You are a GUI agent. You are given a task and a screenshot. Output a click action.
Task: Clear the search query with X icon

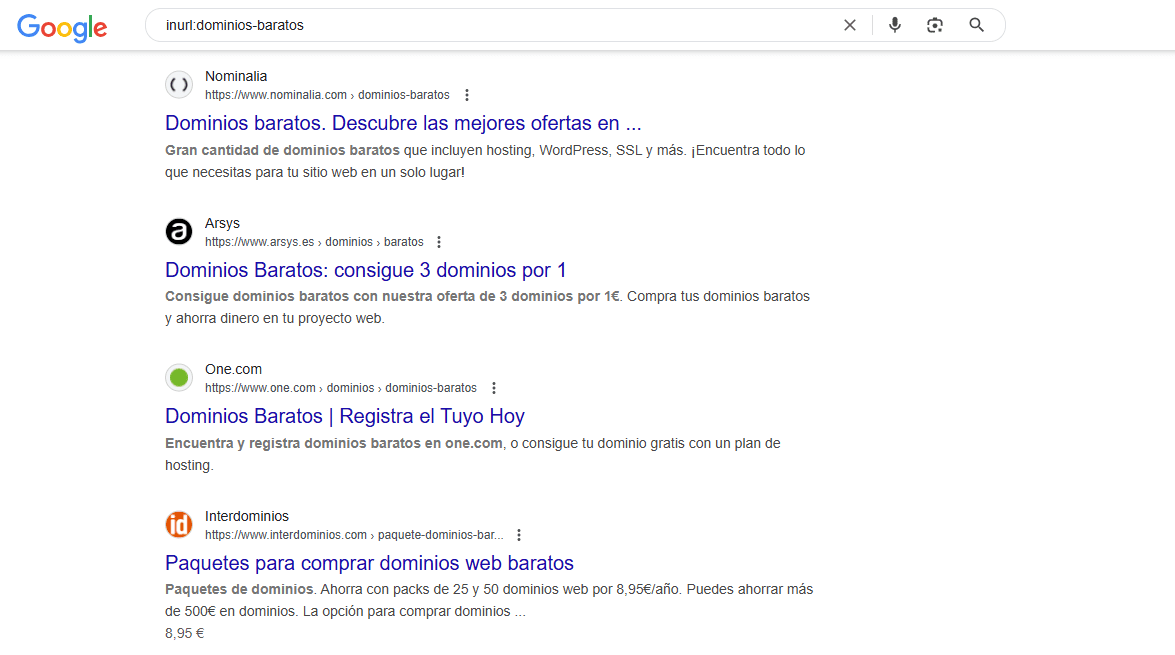(850, 25)
